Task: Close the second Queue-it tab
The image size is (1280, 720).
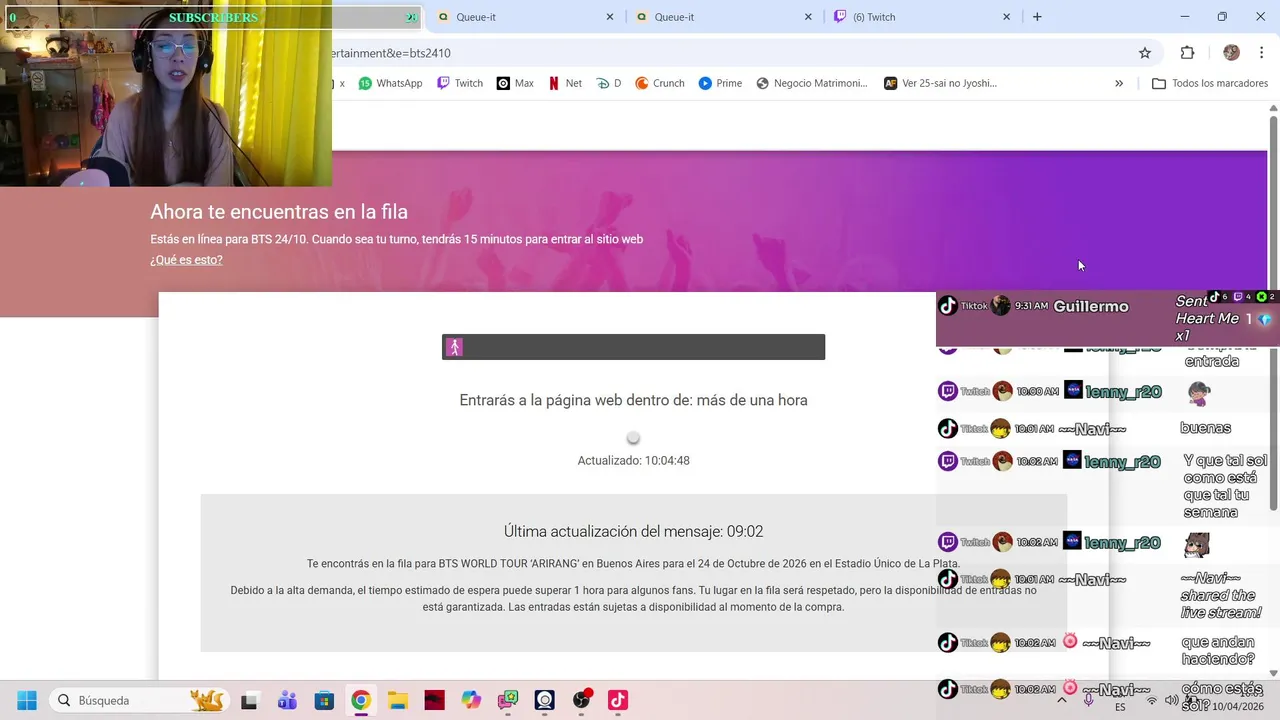Action: [808, 17]
